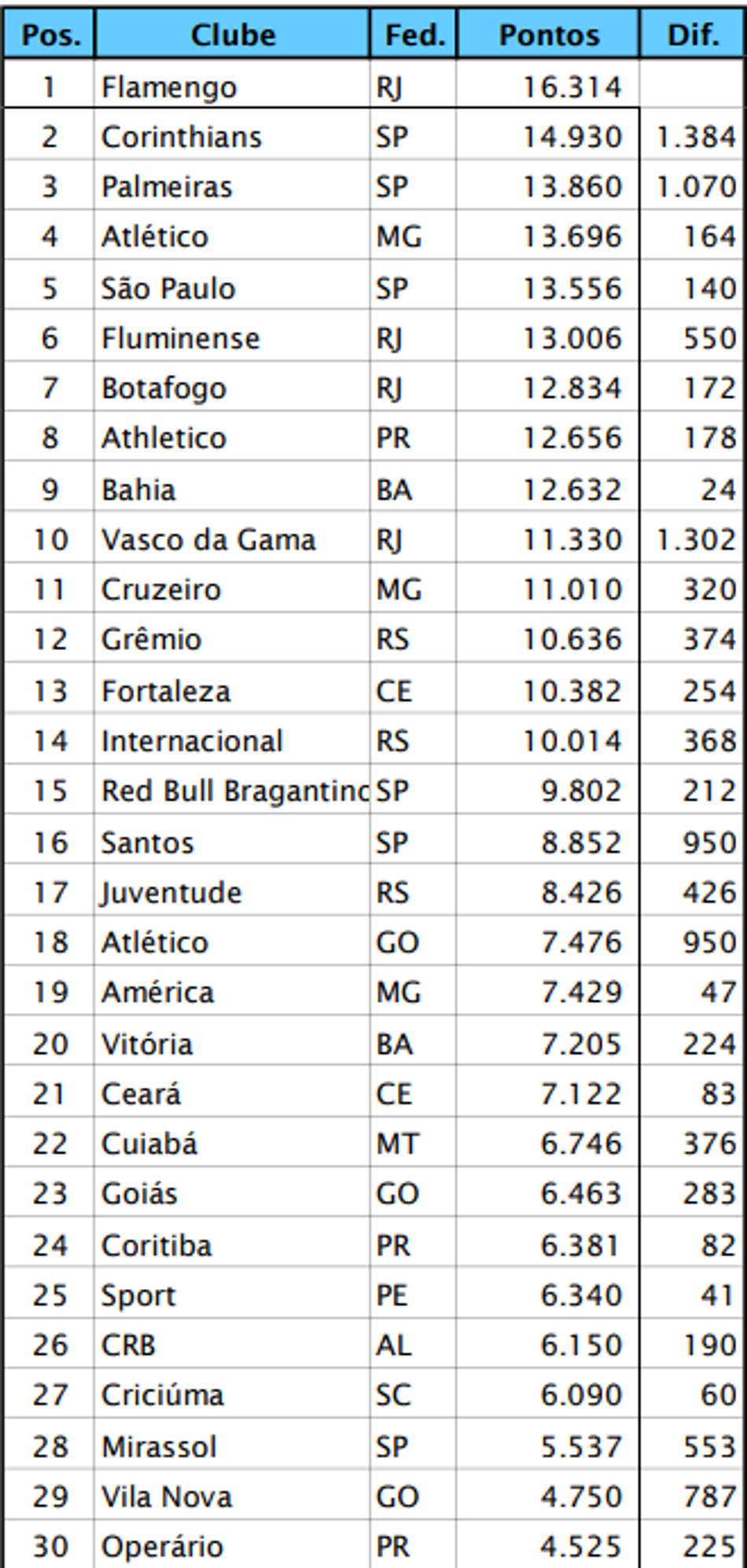Viewport: 747px width, 1568px height.
Task: Click the Red Bull Bragantino cell
Action: coord(232,791)
